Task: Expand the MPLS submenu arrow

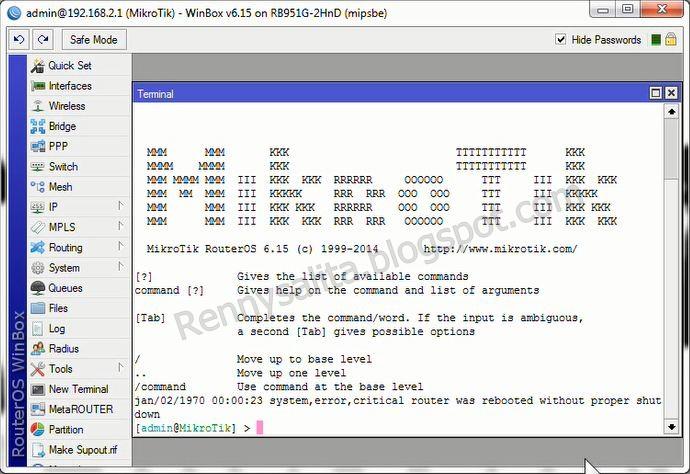Action: click(121, 226)
